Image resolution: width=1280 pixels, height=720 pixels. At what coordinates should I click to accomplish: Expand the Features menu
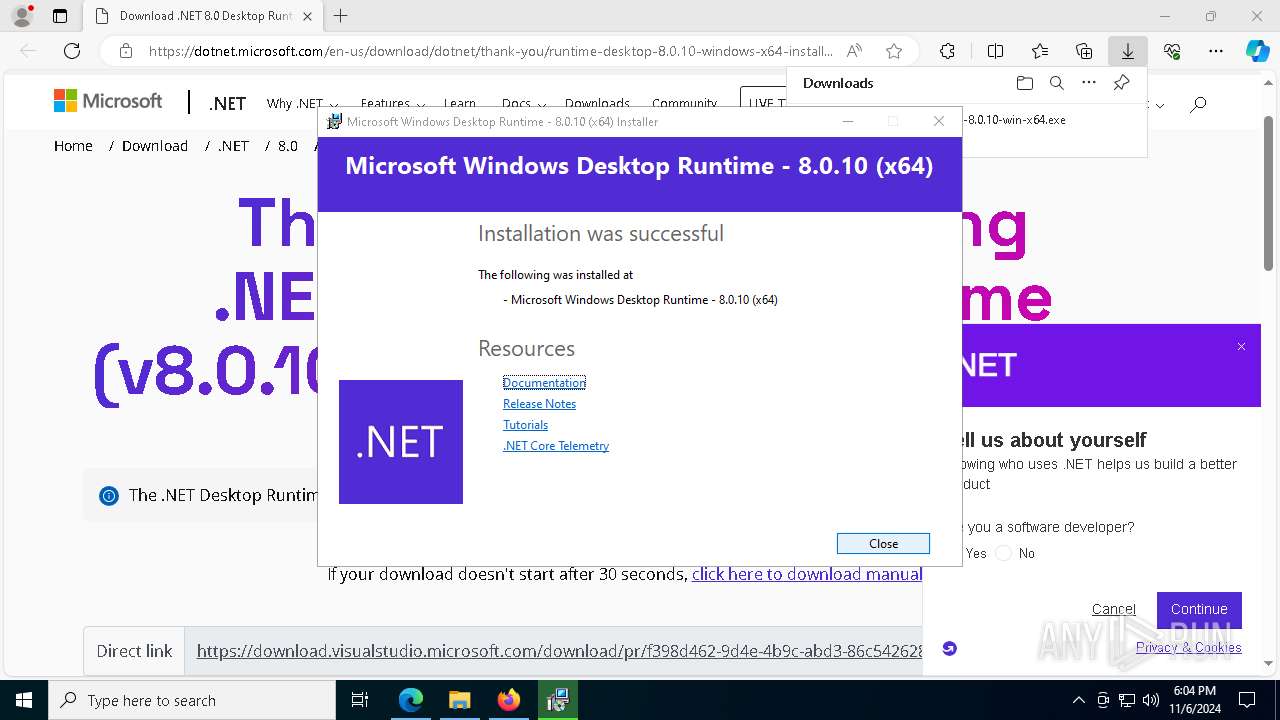pos(392,103)
